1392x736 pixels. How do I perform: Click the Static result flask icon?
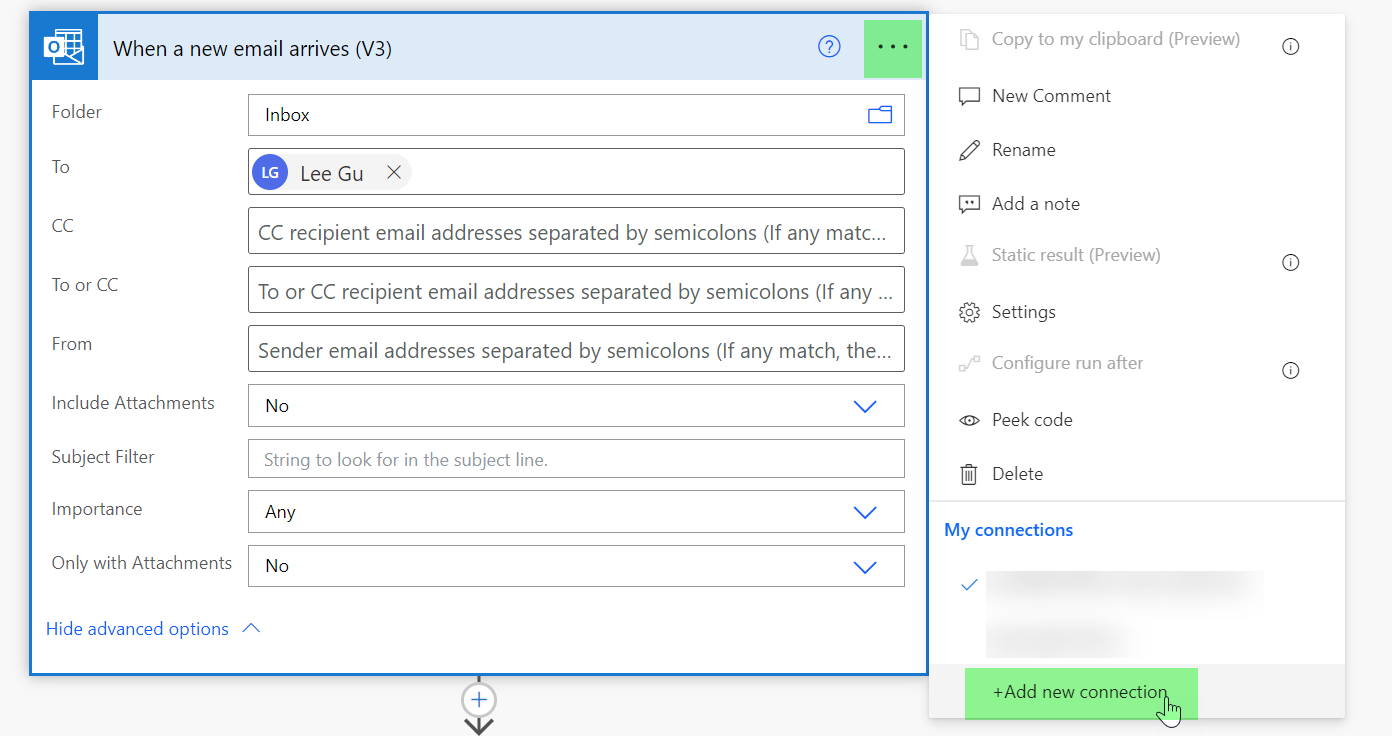[968, 255]
